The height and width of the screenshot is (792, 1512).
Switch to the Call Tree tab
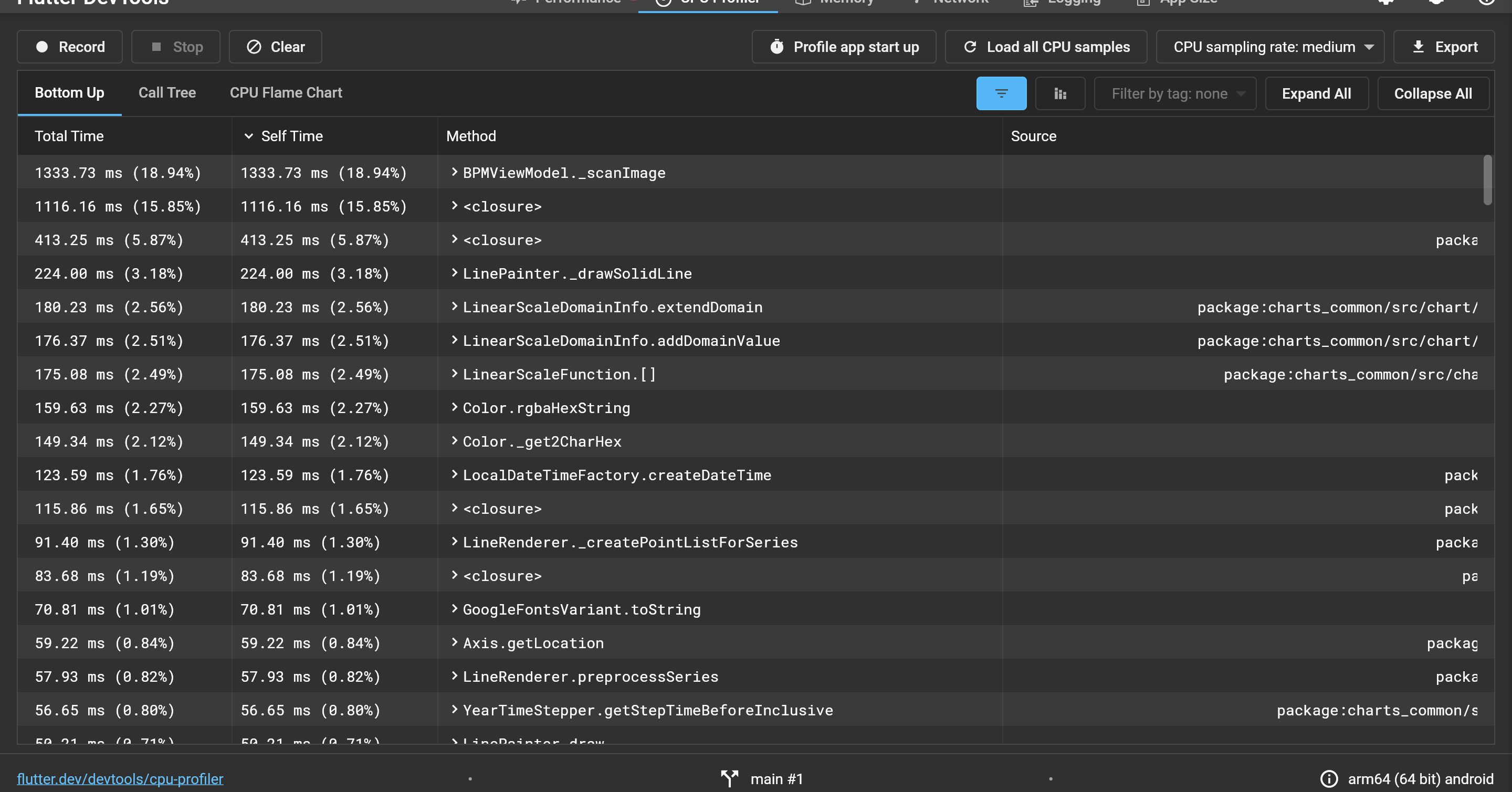(167, 93)
